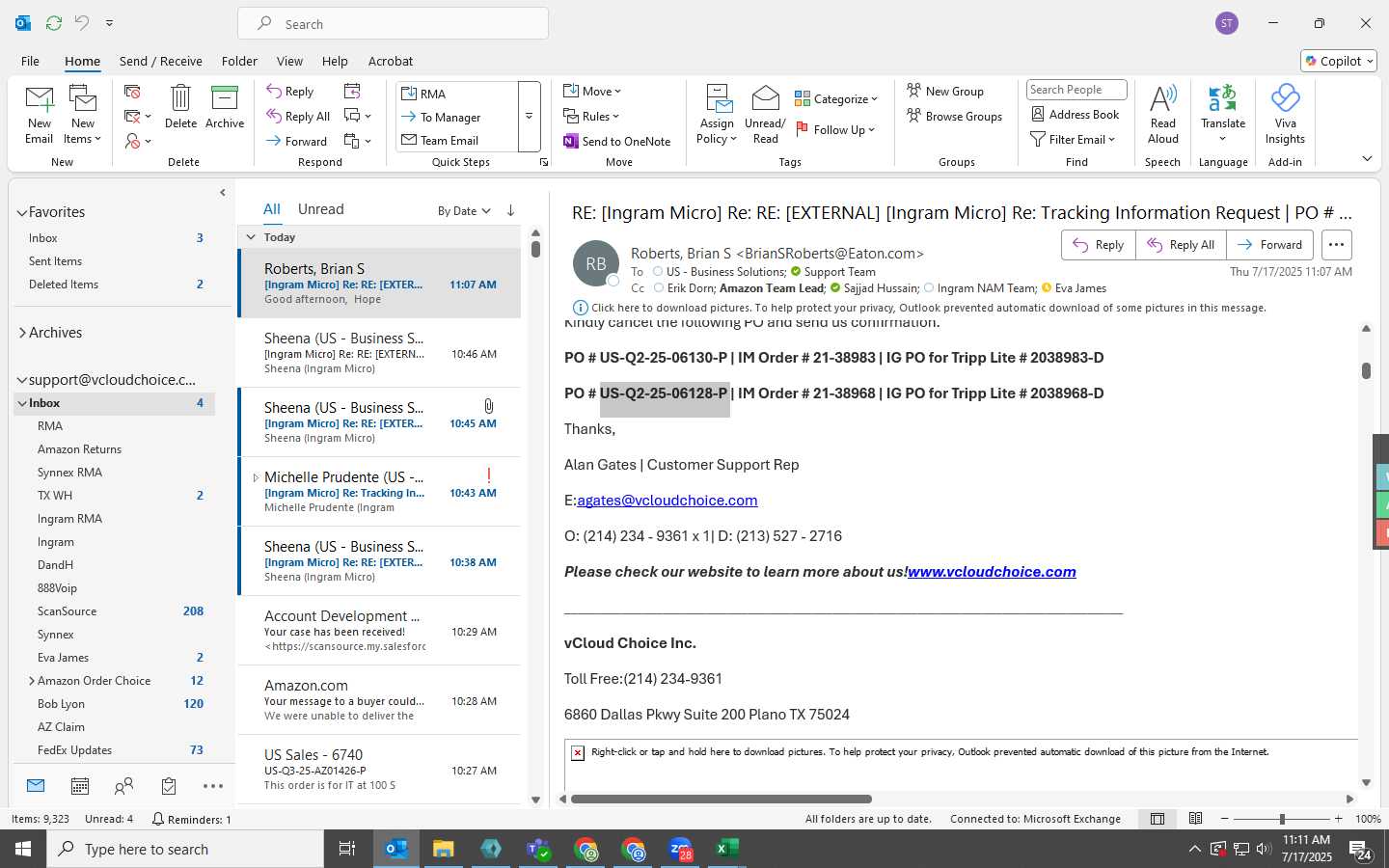Click the Send/Receive All Folders sync icon

click(54, 22)
